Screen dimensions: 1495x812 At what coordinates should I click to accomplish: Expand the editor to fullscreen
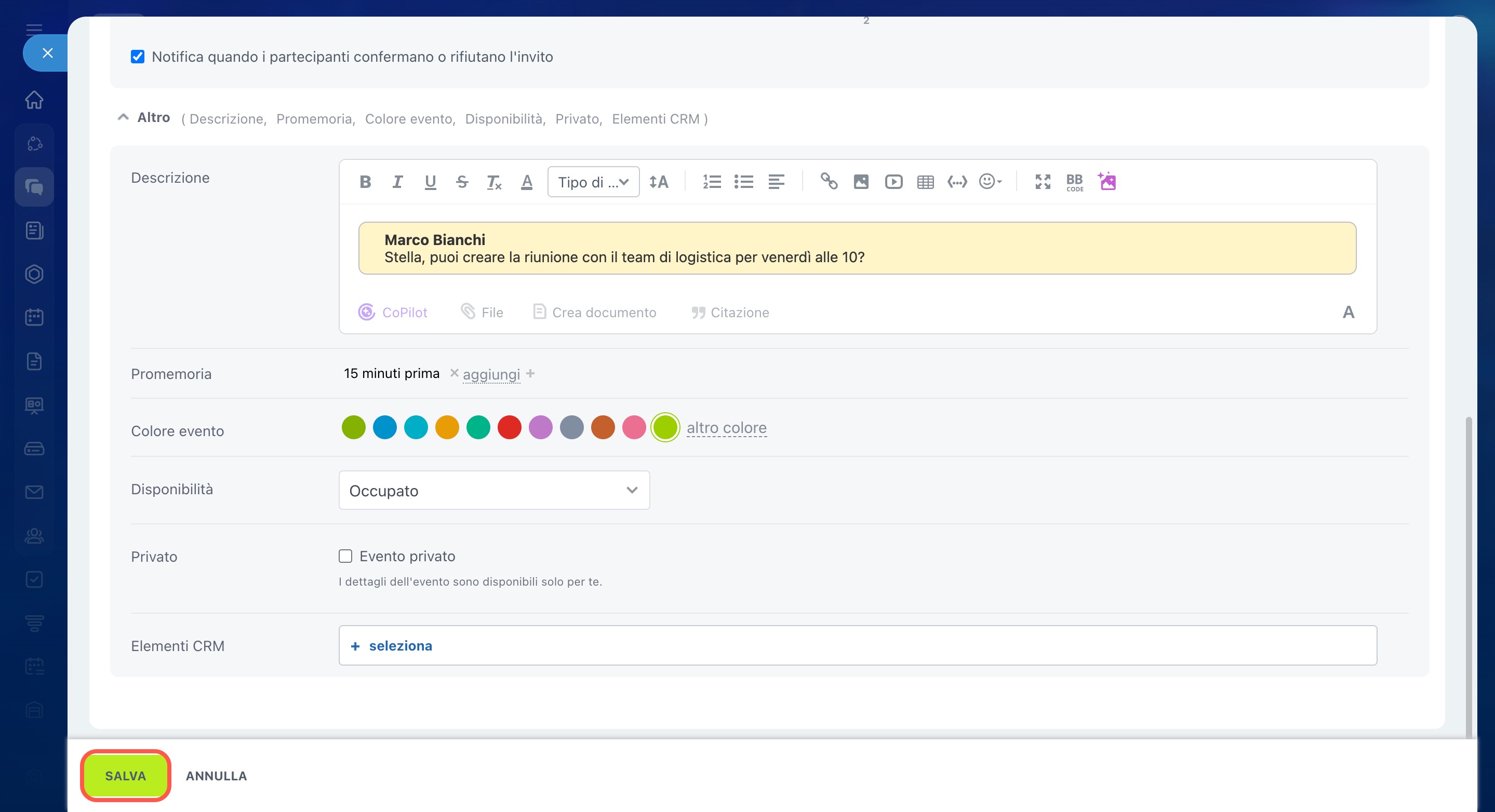click(x=1043, y=182)
